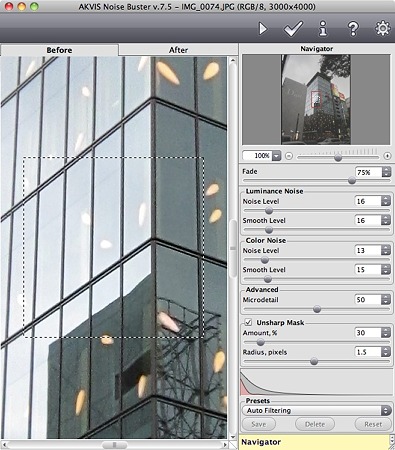Switch to the After tab
Screen dimensions: 395x450
point(178,50)
